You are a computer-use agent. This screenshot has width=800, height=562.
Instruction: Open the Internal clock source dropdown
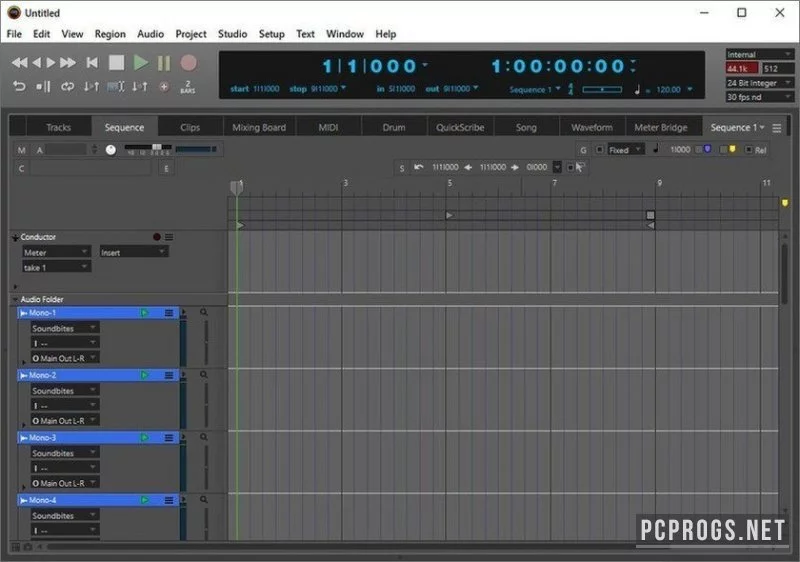coord(759,54)
